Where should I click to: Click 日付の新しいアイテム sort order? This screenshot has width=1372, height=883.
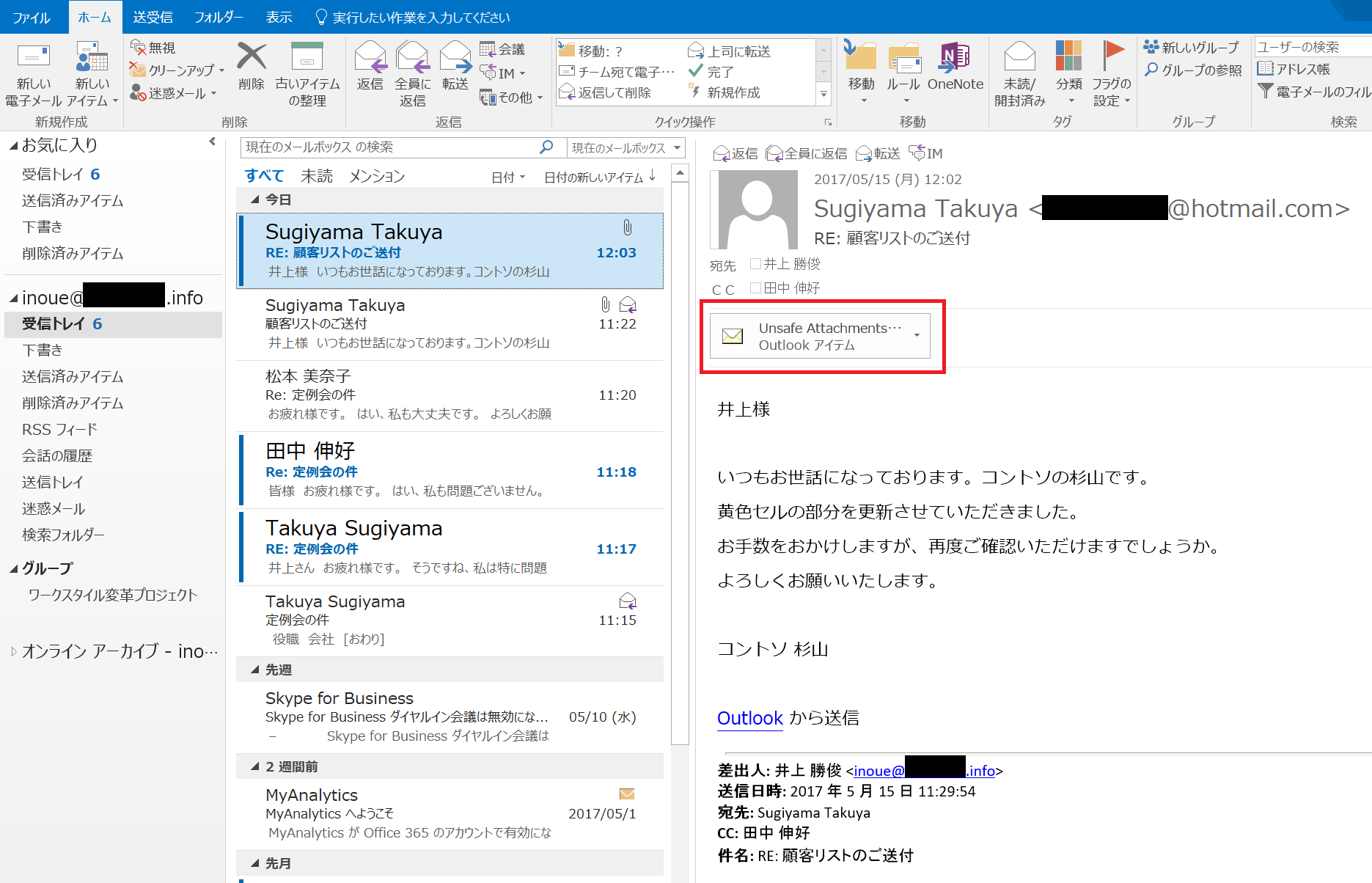(x=600, y=177)
